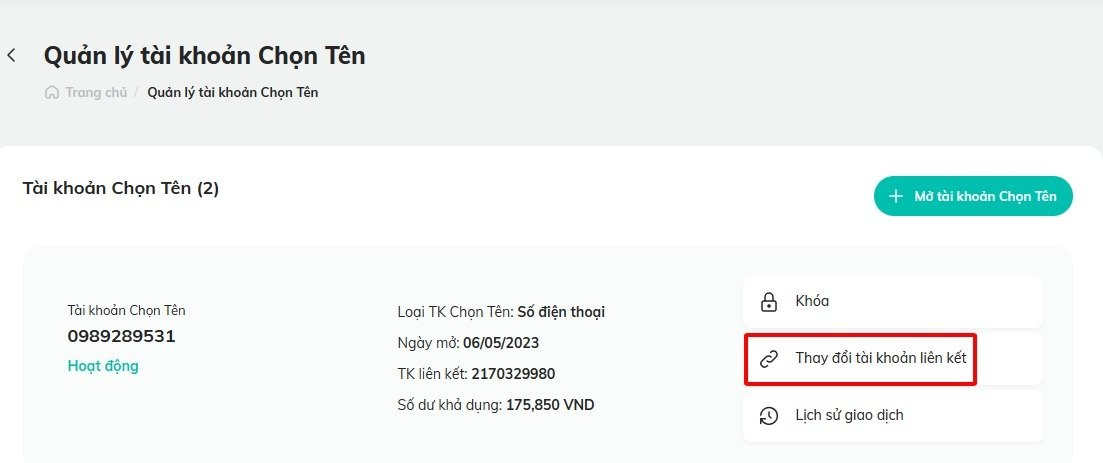Select Thay đổi tài khoản liên kết
This screenshot has width=1103, height=463.
(x=892, y=359)
